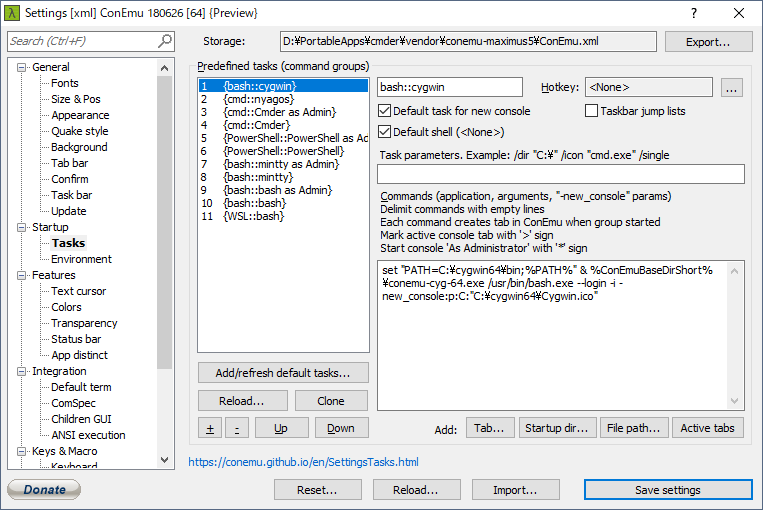This screenshot has height=510, width=763.
Task: Click Reload button under the task list
Action: click(x=242, y=401)
